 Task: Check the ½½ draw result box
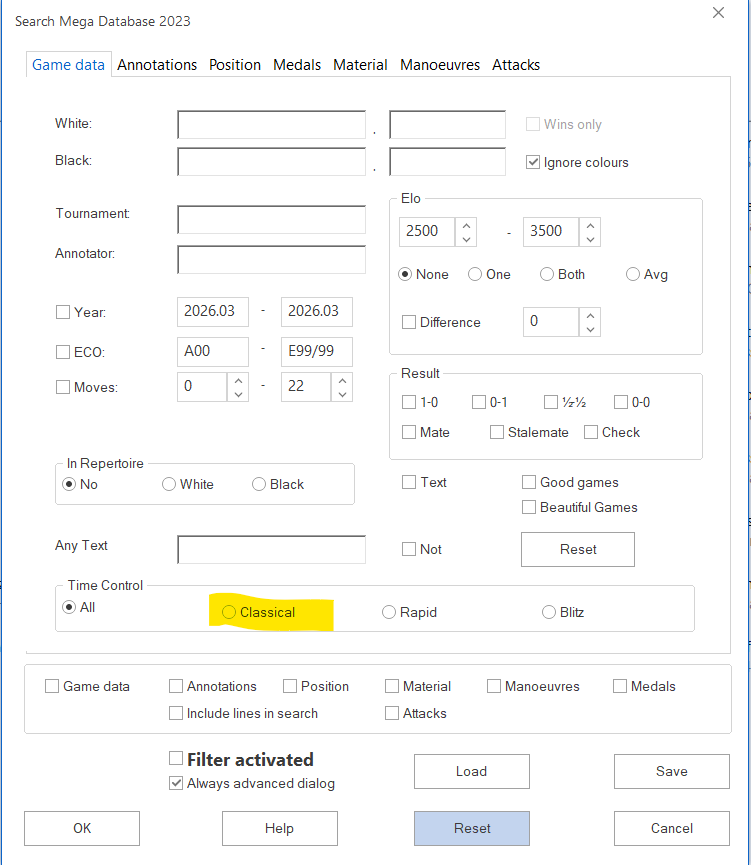(x=551, y=402)
